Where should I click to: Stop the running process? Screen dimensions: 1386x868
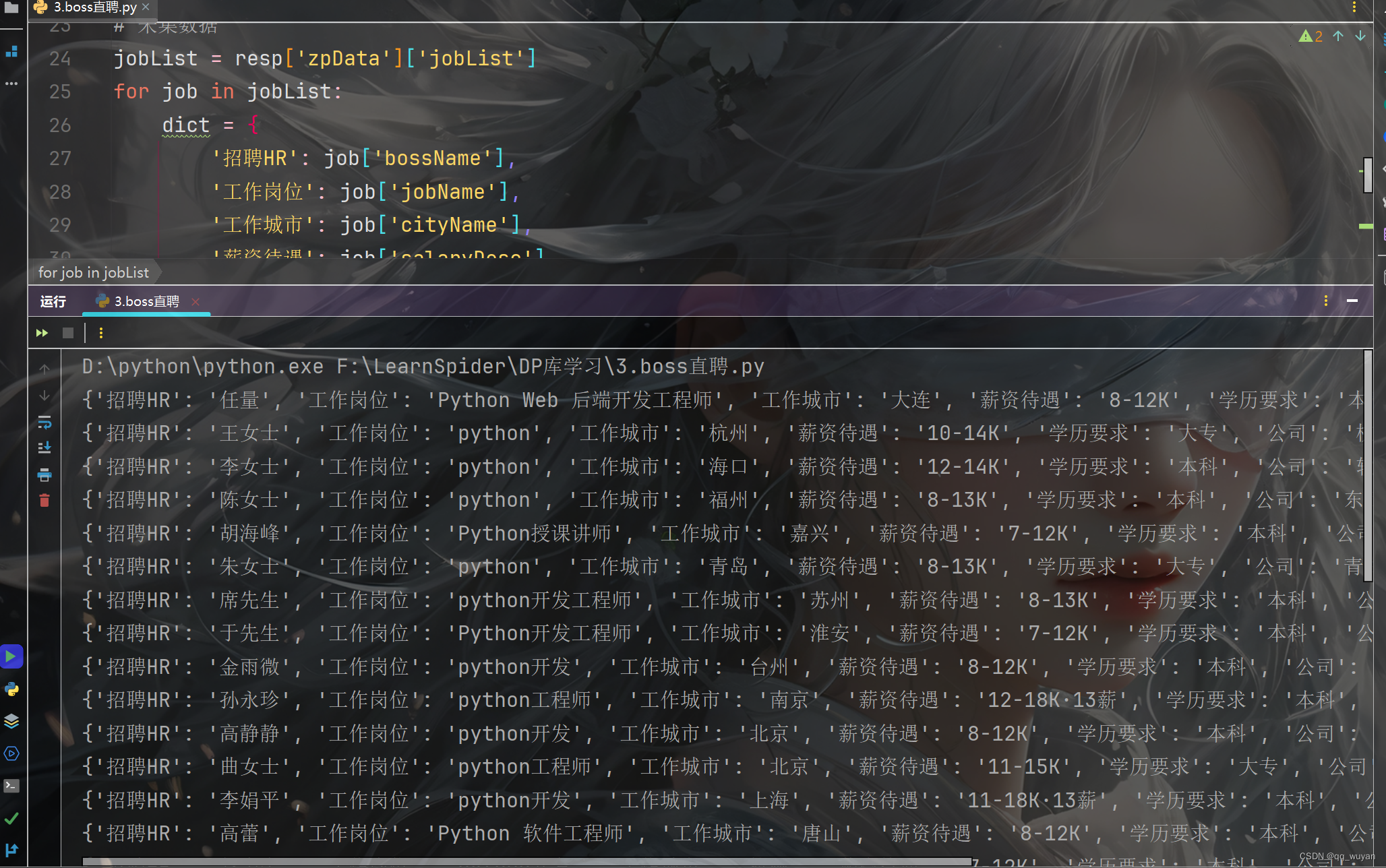tap(67, 333)
